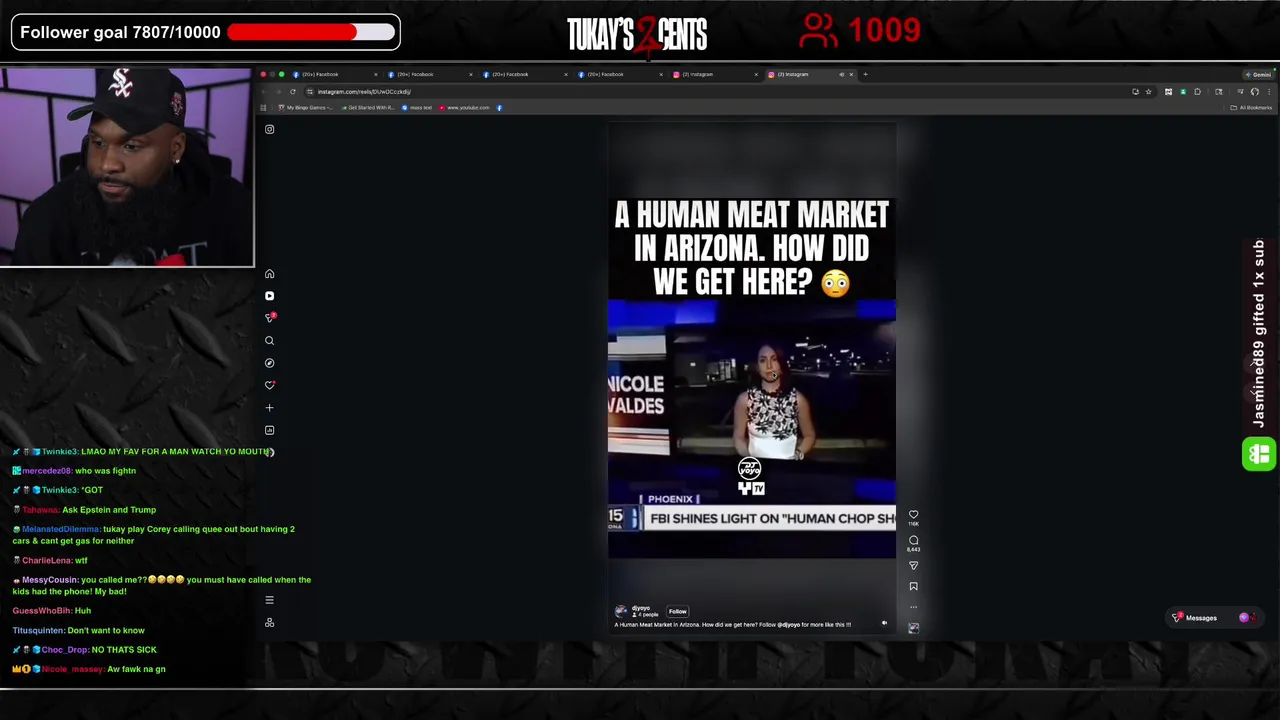Open the Reels icon in sidebar
This screenshot has width=1280, height=720.
[x=269, y=296]
